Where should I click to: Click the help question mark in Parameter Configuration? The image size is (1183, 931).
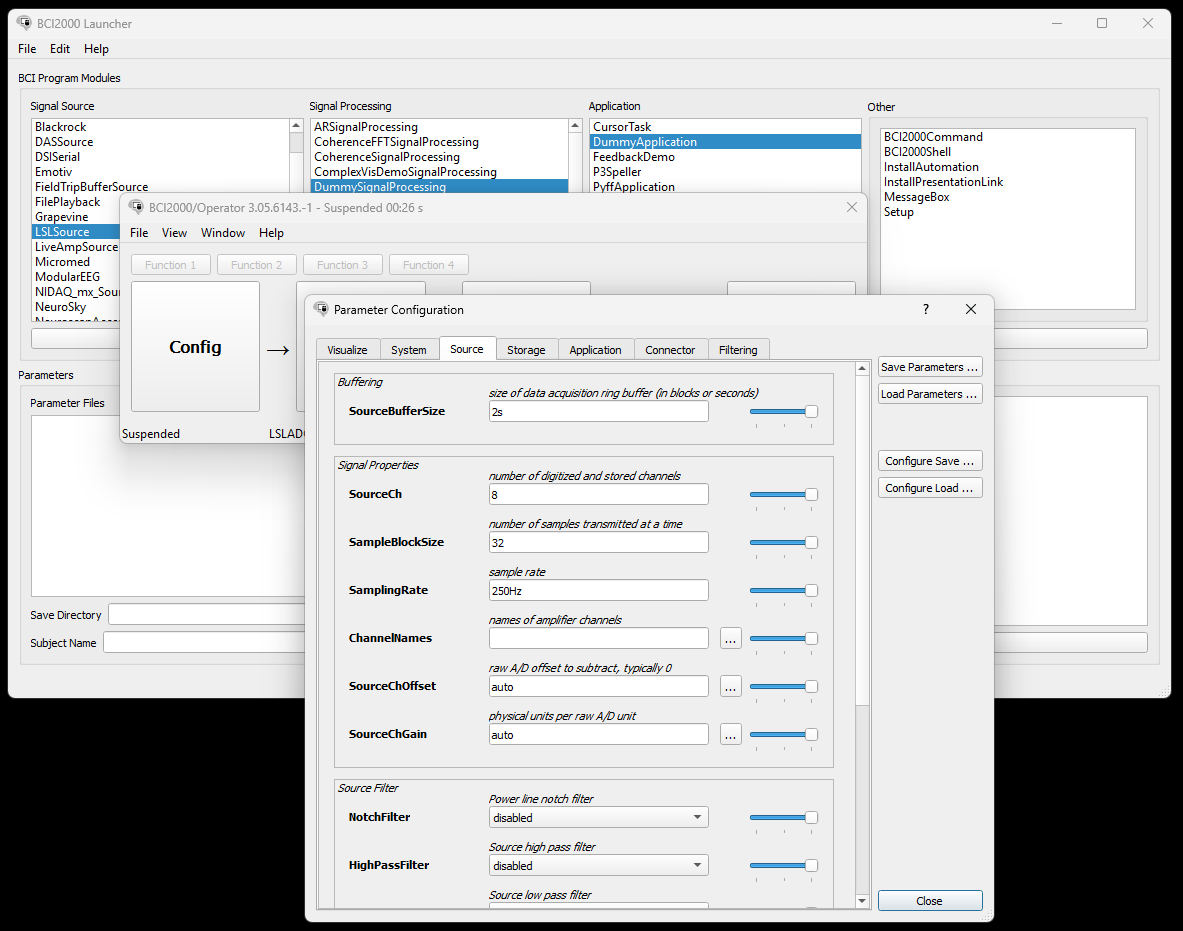click(925, 310)
